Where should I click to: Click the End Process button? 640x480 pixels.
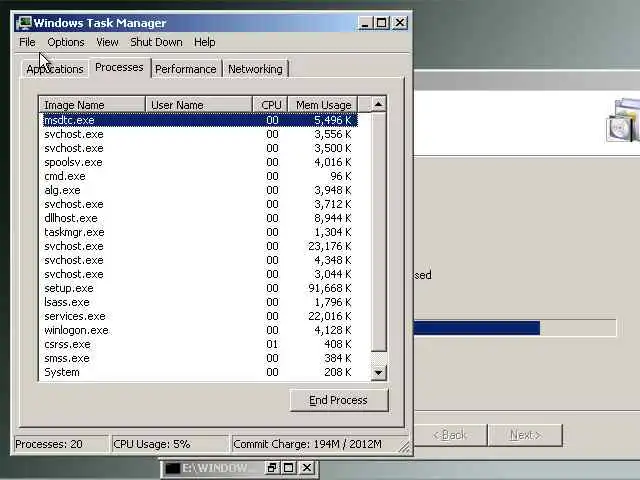coord(338,400)
